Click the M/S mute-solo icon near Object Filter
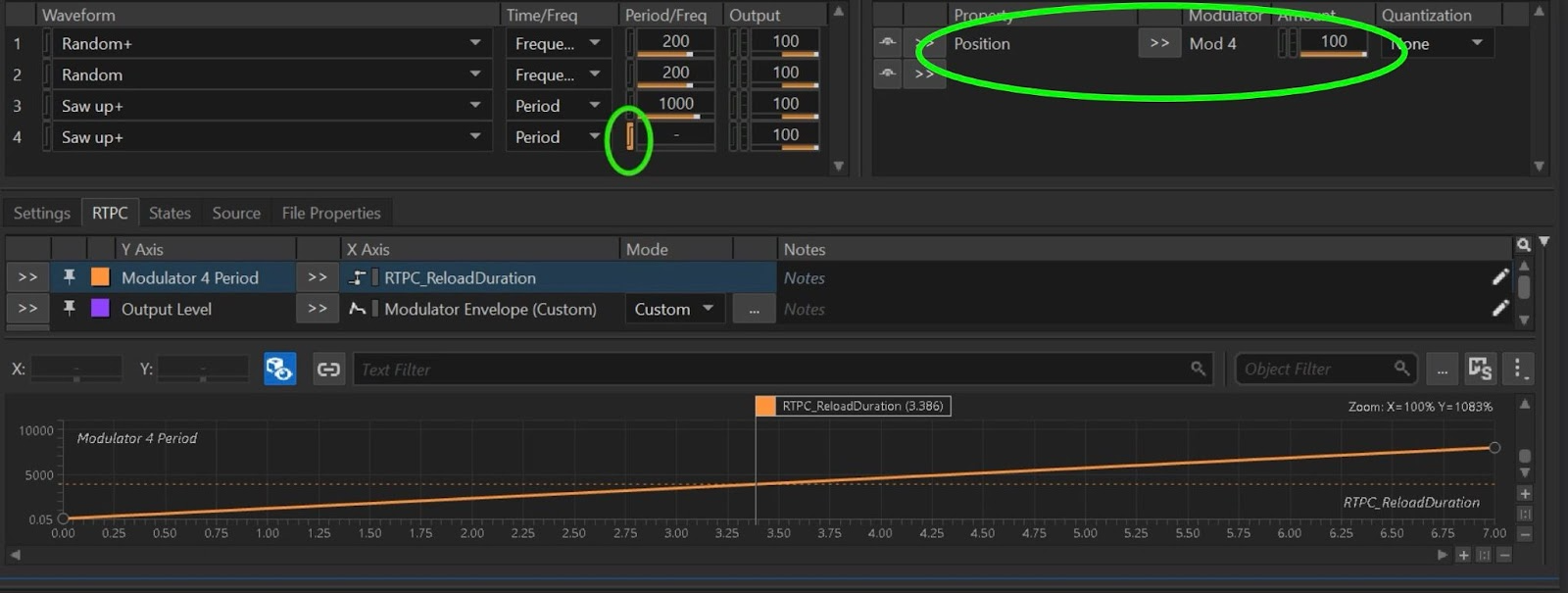 (x=1479, y=370)
